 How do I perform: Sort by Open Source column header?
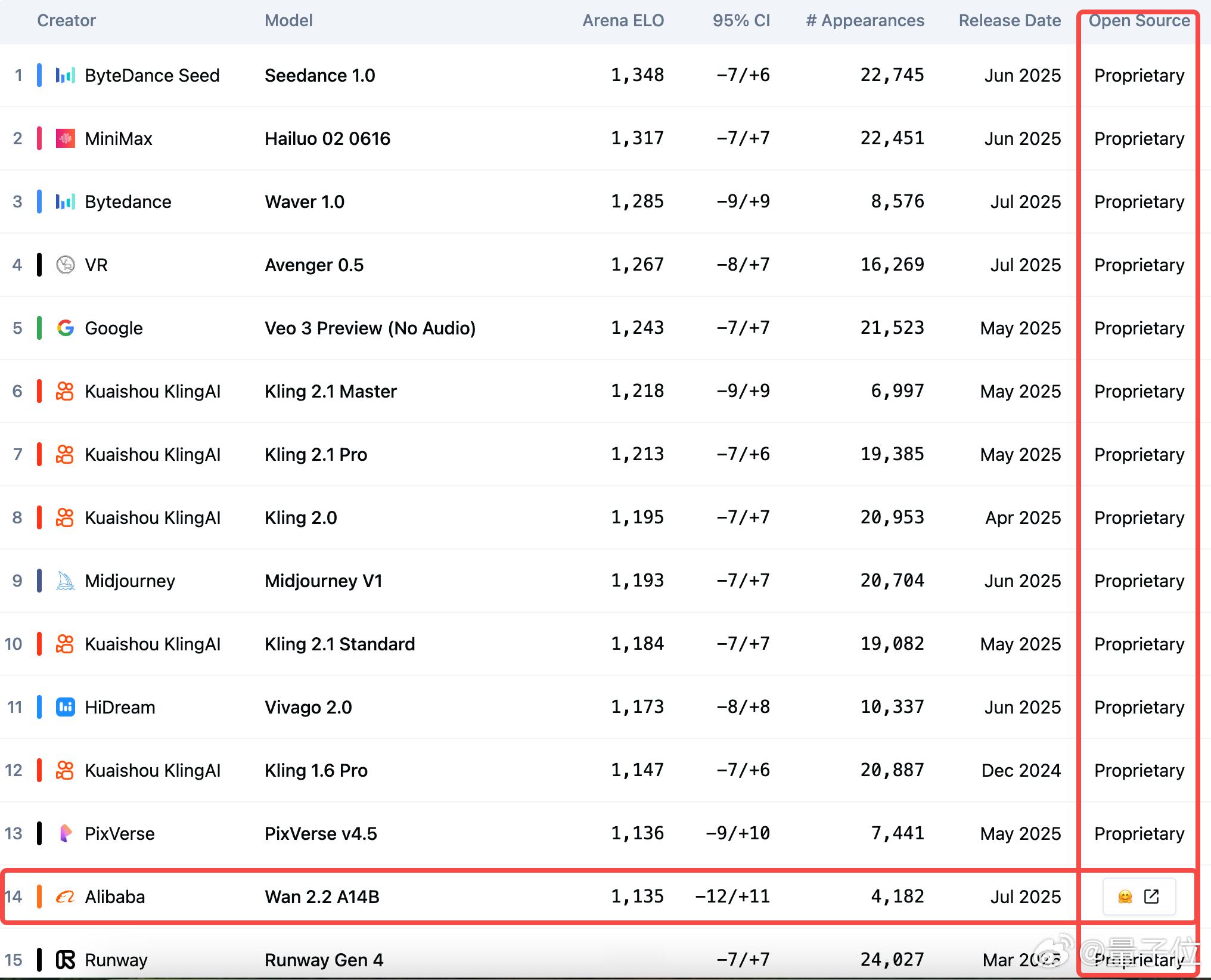[x=1139, y=21]
